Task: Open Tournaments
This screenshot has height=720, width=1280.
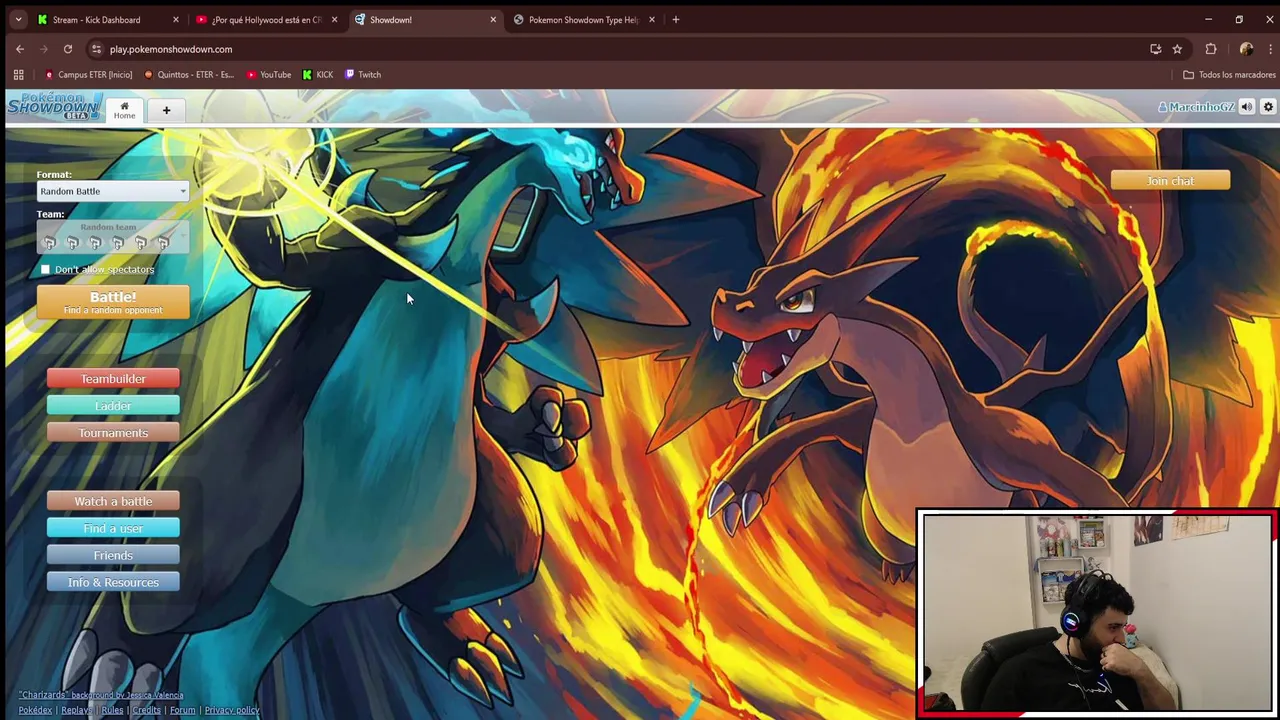Action: tap(113, 433)
